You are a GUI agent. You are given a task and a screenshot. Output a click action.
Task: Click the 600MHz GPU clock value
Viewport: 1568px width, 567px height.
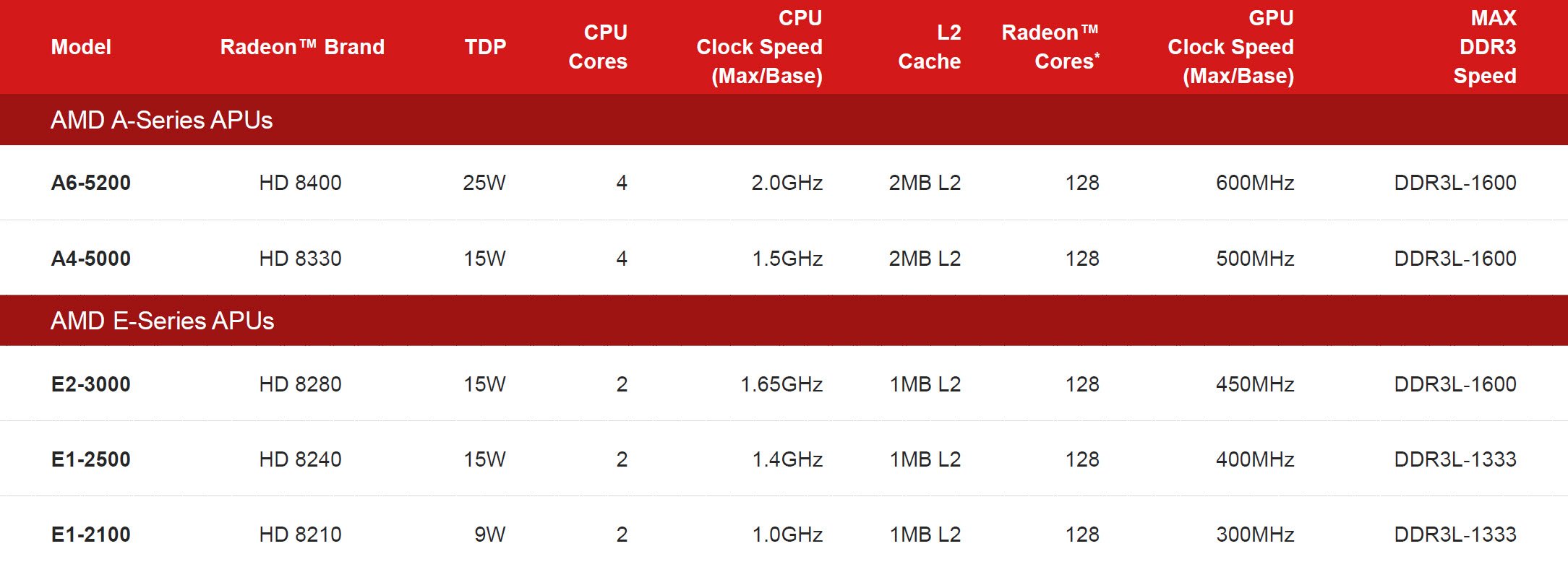pos(1255,183)
